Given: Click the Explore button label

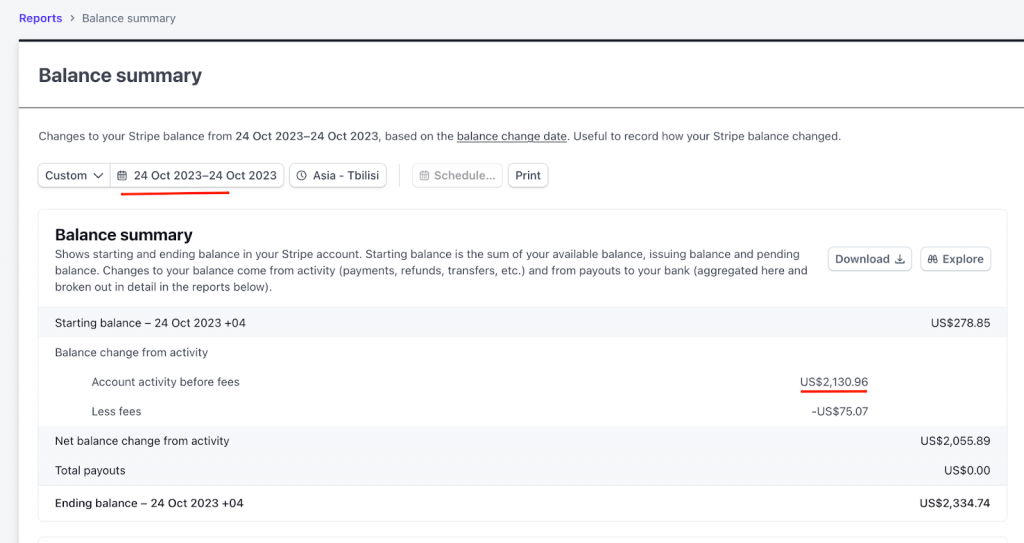Looking at the screenshot, I should pos(962,259).
